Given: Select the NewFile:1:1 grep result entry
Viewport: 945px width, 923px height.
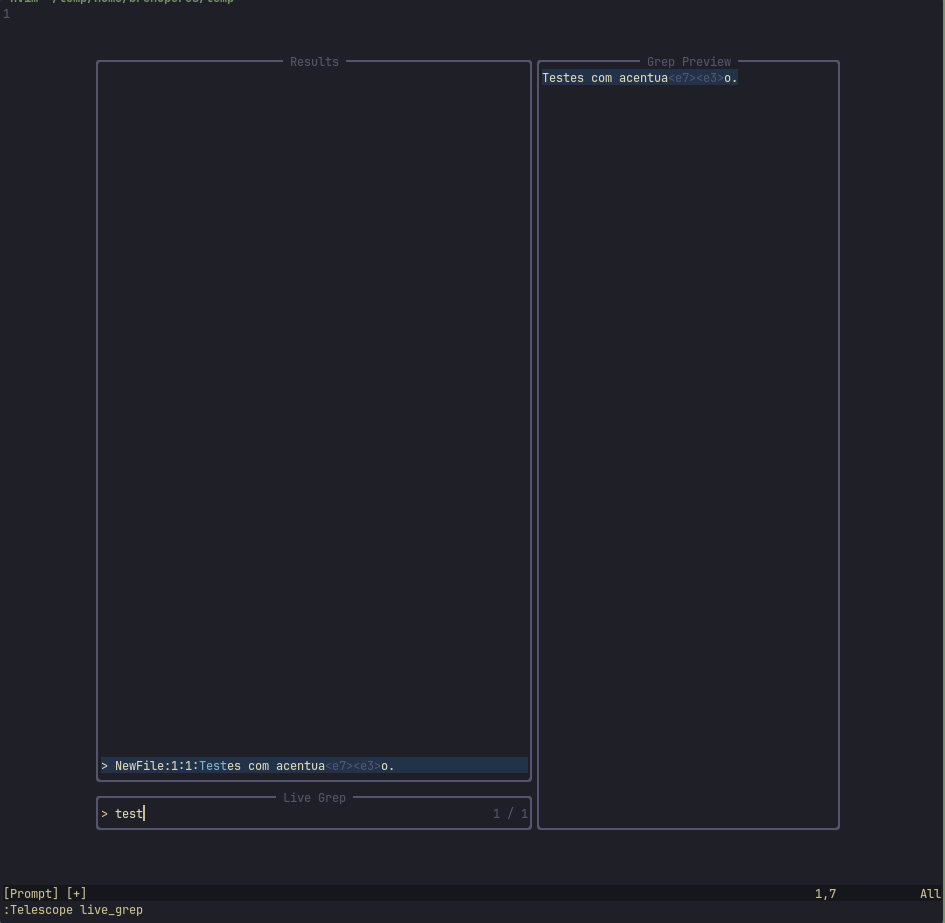Looking at the screenshot, I should [x=247, y=765].
